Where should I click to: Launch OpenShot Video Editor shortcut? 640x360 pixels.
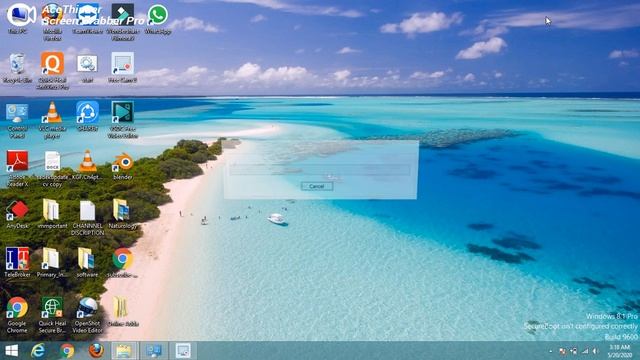click(x=87, y=308)
